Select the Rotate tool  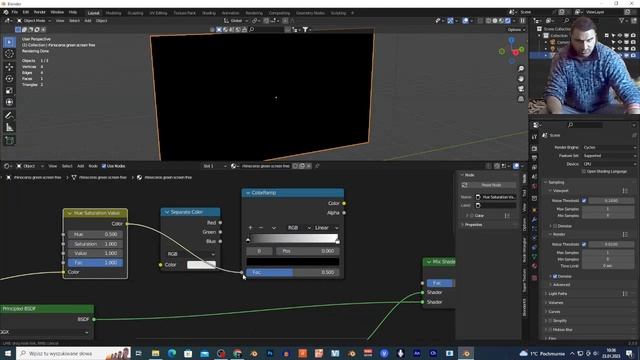point(9,78)
